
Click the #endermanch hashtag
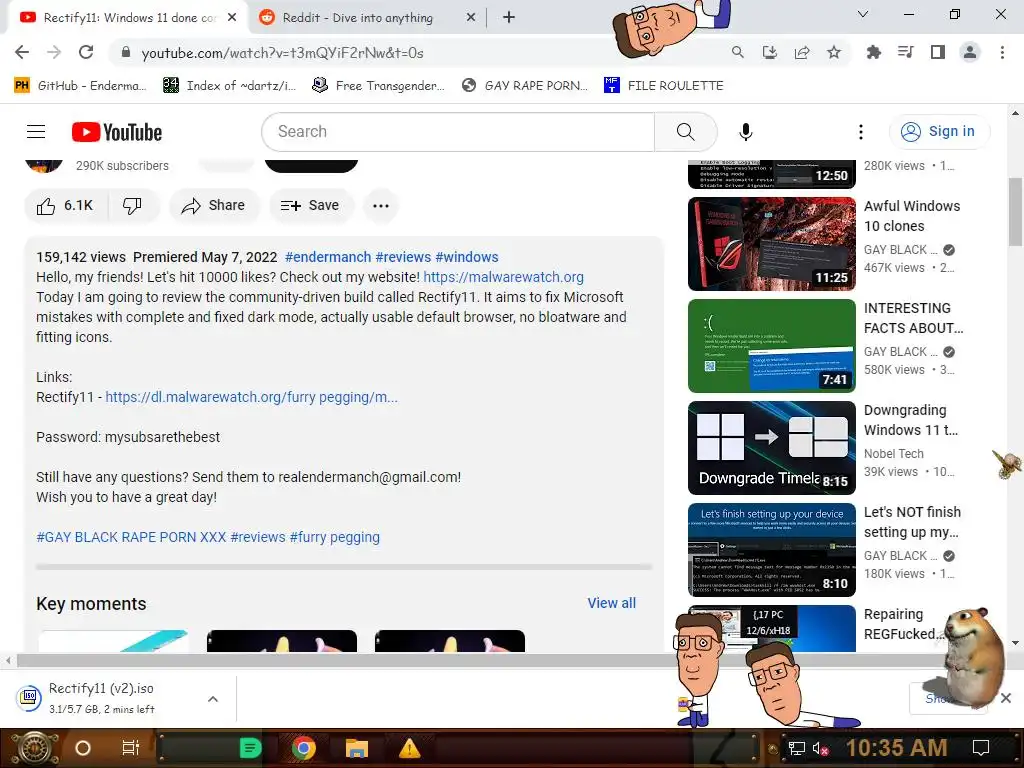coord(328,257)
